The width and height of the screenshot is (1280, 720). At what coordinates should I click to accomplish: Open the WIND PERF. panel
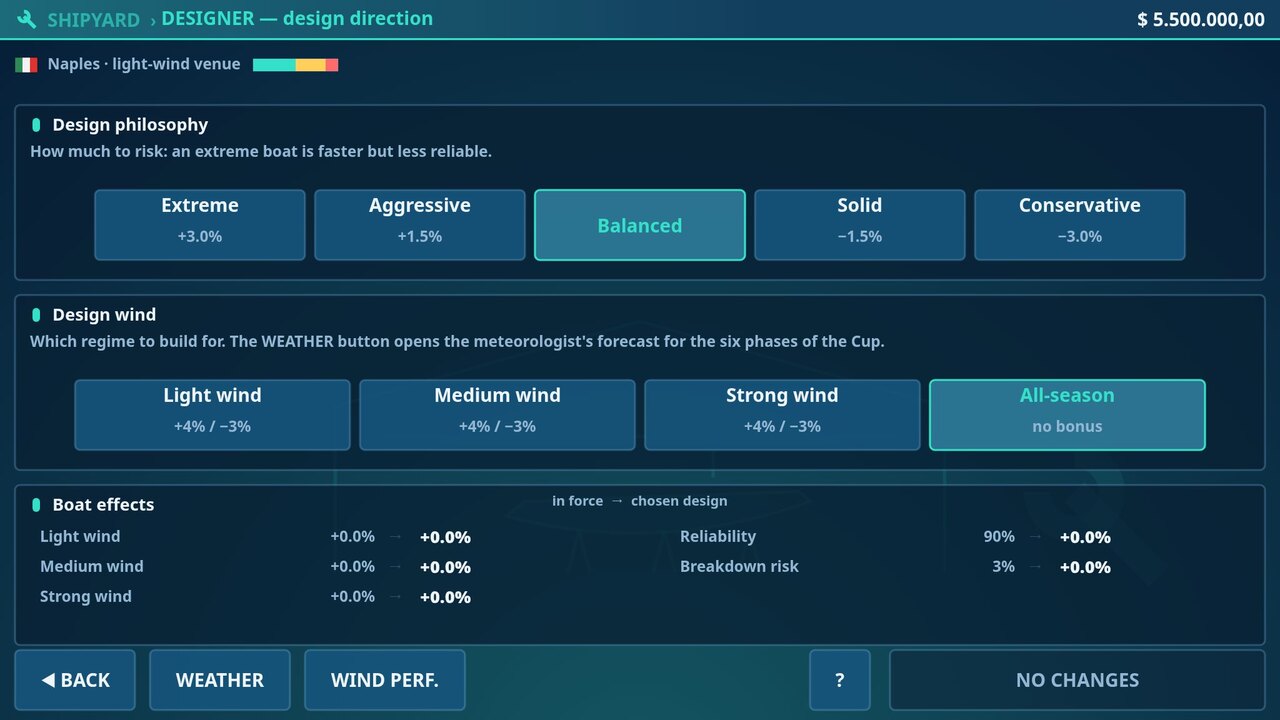tap(385, 680)
